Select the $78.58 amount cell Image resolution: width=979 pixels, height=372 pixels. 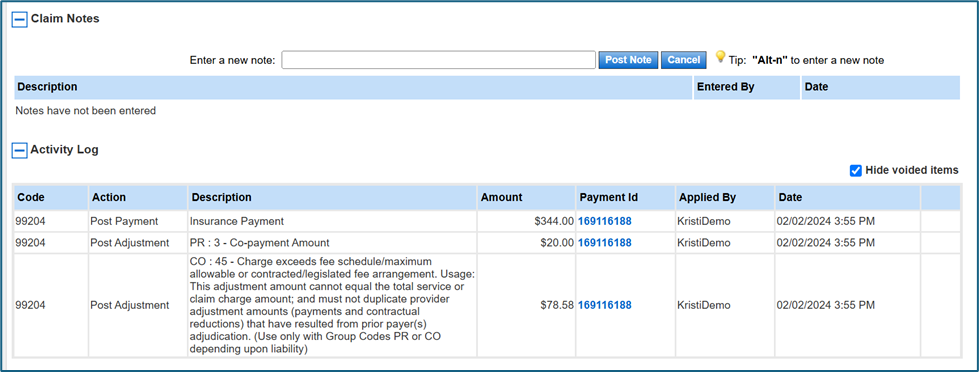(x=526, y=305)
